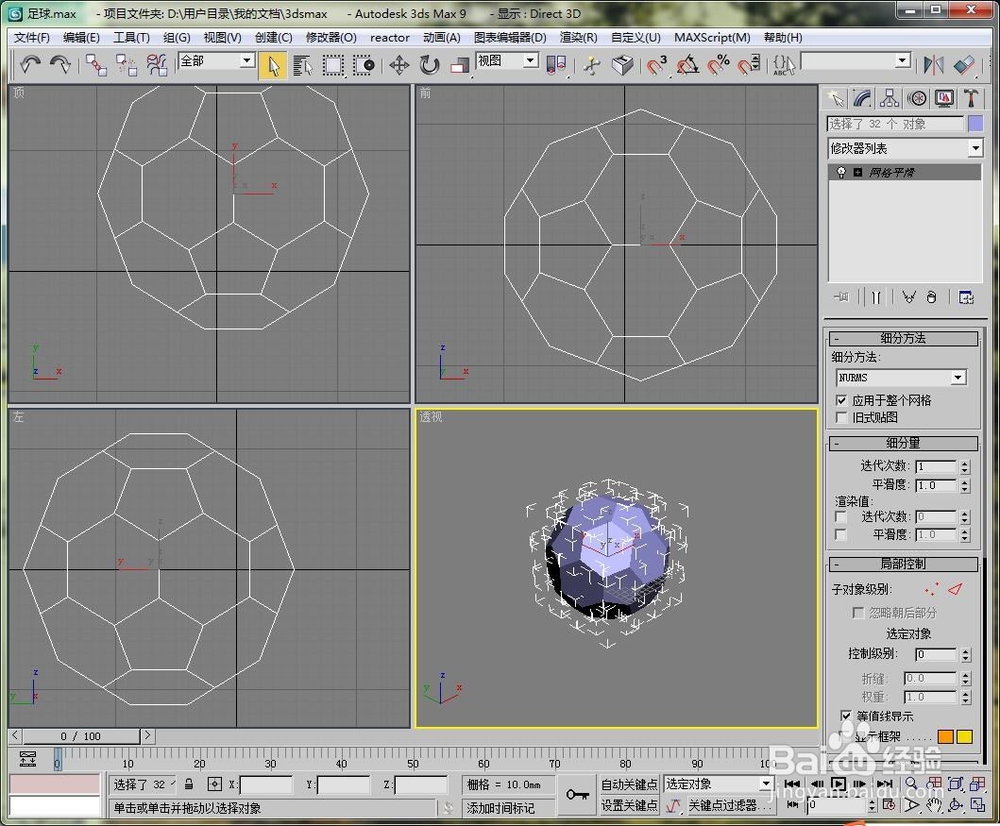Open the Edit Named Selection Sets tool
This screenshot has width=1000, height=826.
pyautogui.click(x=783, y=65)
